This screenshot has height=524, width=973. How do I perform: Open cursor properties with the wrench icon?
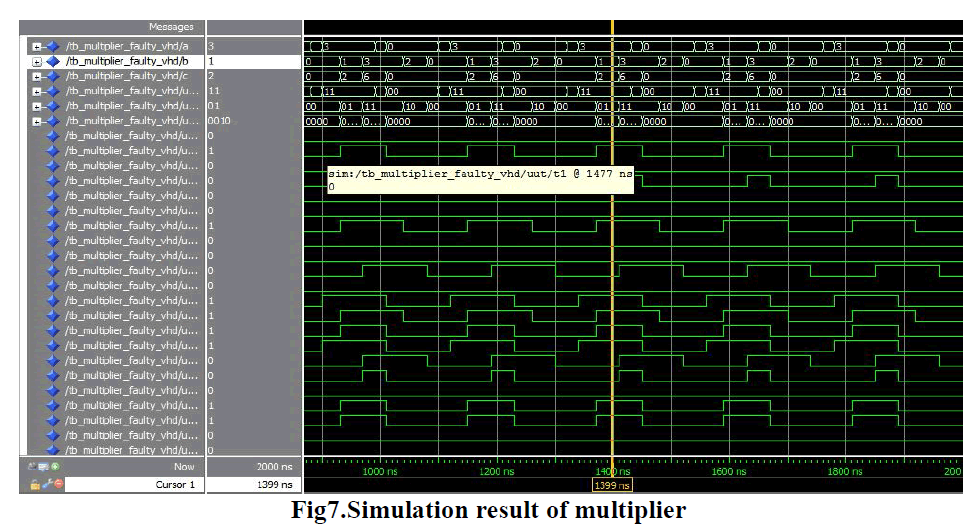click(46, 484)
